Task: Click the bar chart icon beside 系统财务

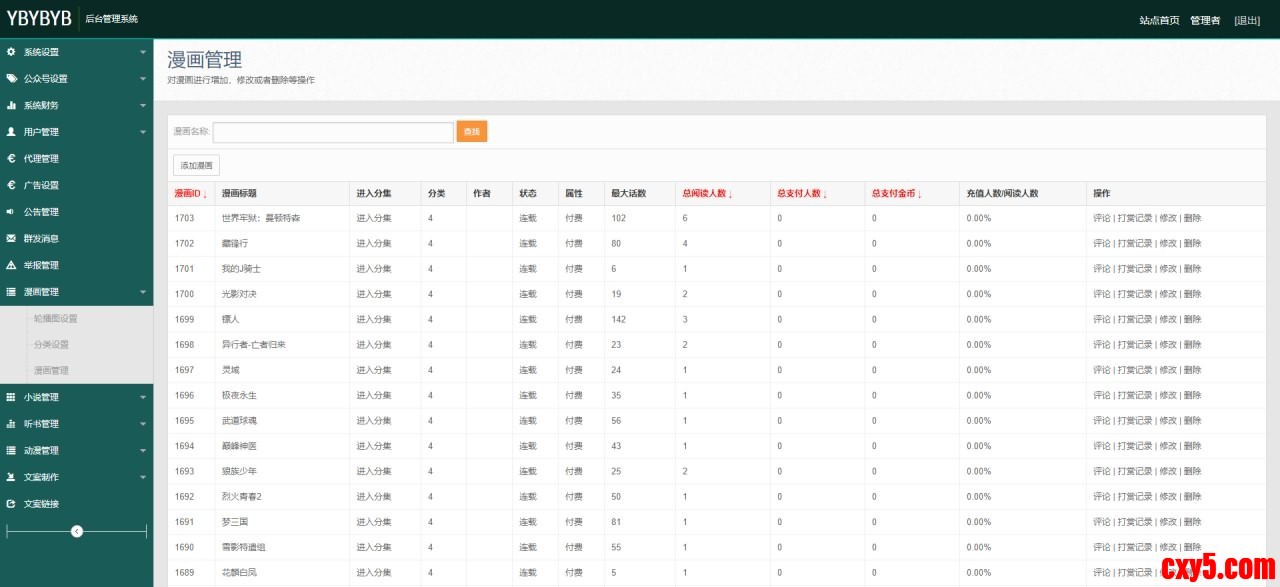Action: coord(11,105)
